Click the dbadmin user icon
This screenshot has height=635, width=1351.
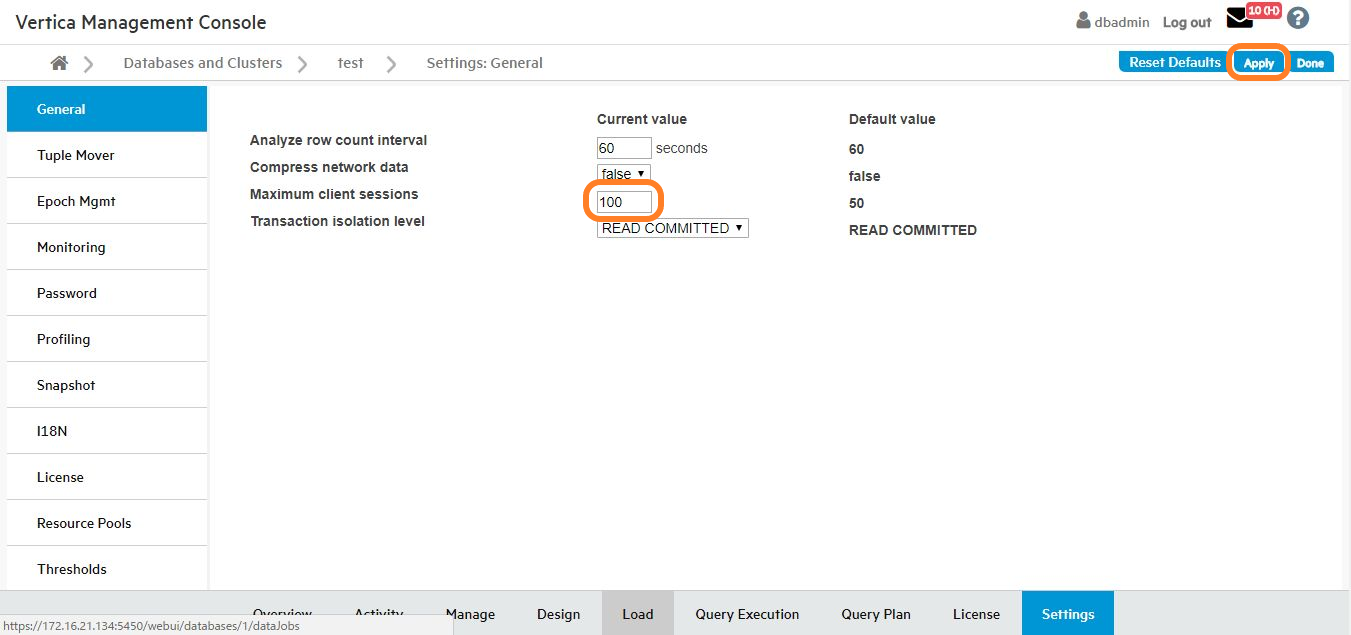pos(1083,21)
